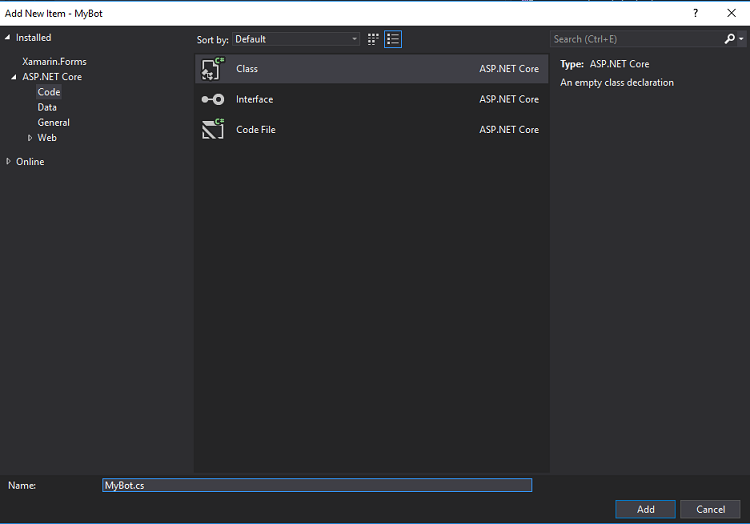This screenshot has height=524, width=750.
Task: Switch to medium icons list view
Action: pos(393,39)
